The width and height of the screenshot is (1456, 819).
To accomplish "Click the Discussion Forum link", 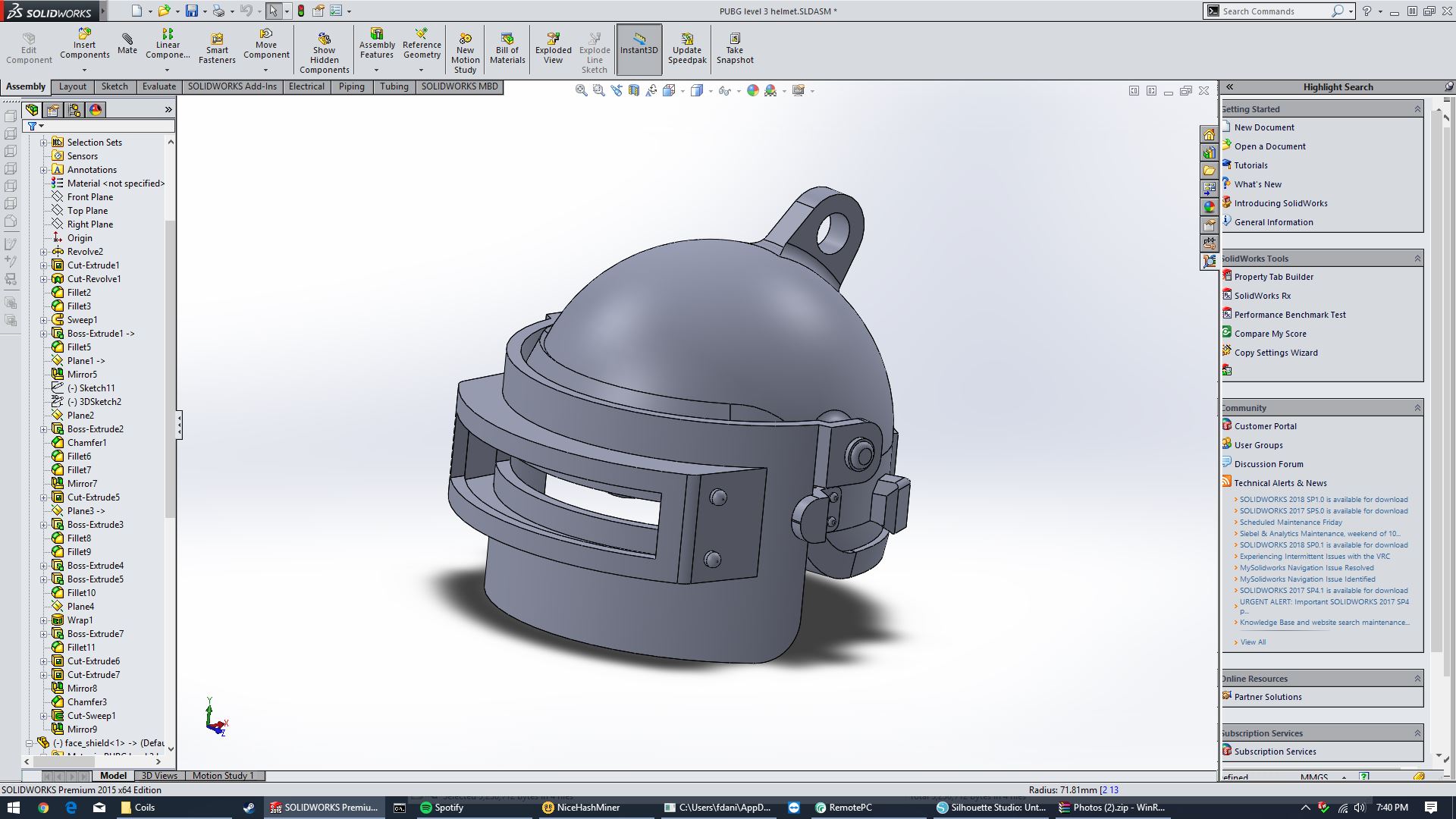I will [x=1269, y=464].
